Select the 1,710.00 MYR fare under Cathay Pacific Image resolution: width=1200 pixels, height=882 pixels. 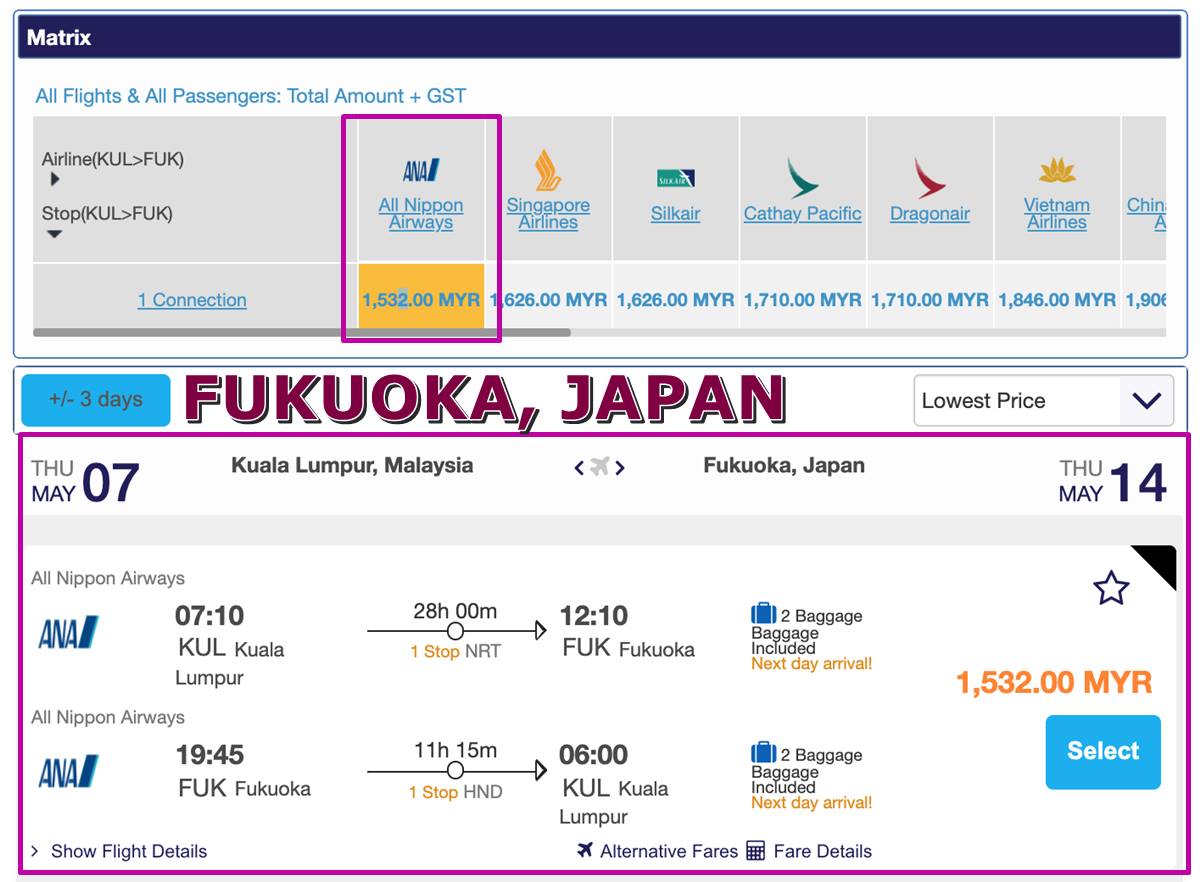point(802,299)
